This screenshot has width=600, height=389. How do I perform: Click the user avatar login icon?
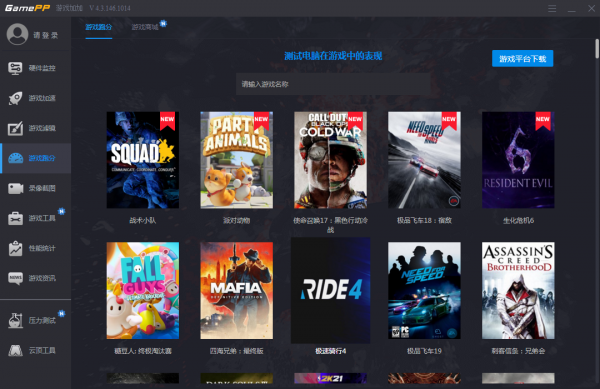pyautogui.click(x=17, y=34)
